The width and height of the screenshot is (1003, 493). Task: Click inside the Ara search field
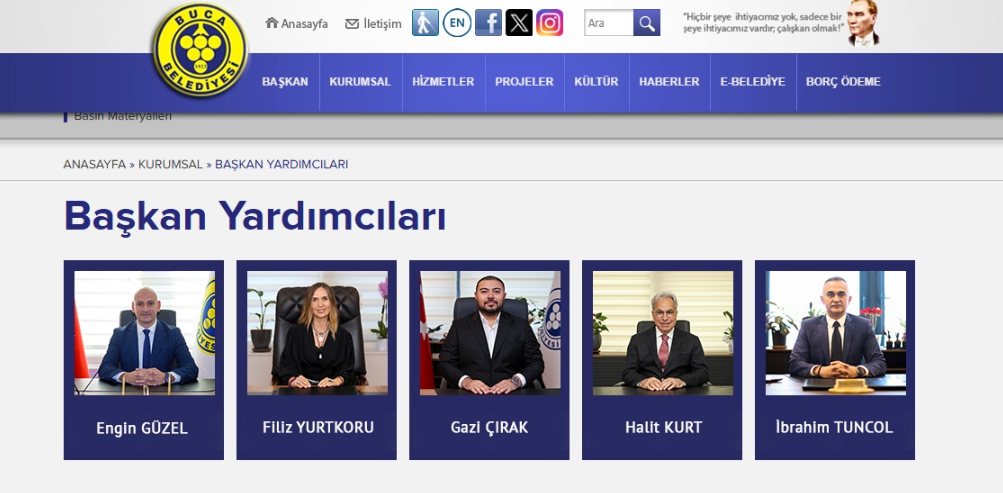pyautogui.click(x=608, y=23)
